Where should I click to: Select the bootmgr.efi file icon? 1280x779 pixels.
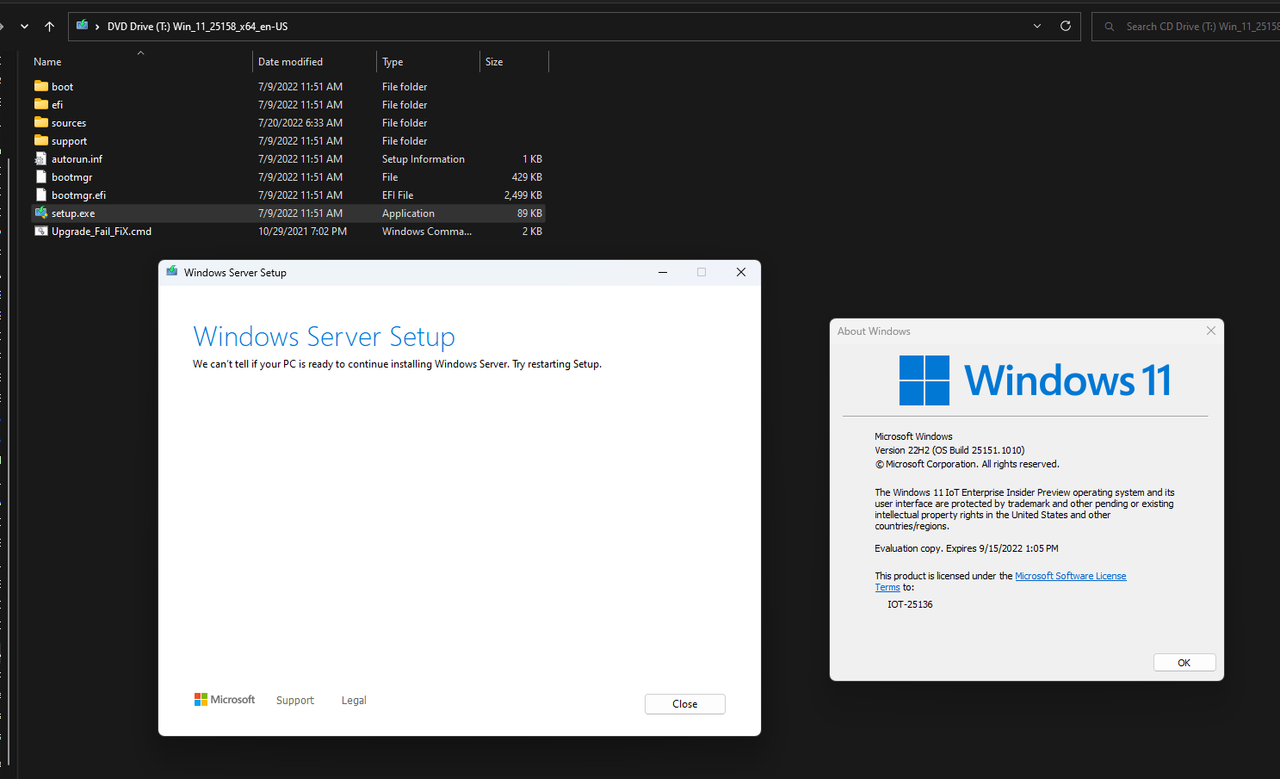[x=41, y=194]
